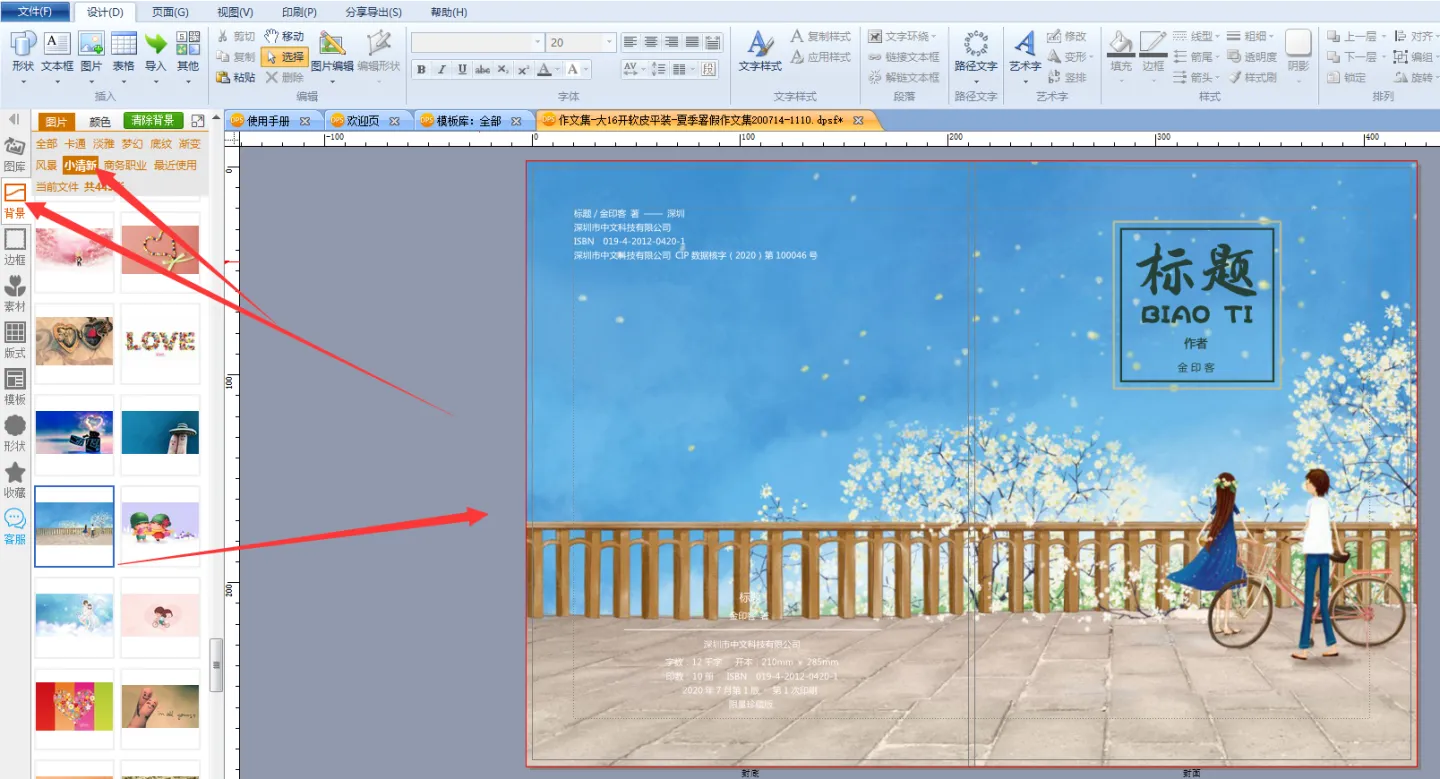The width and height of the screenshot is (1440, 779).
Task: Toggle underline text formatting
Action: (462, 69)
